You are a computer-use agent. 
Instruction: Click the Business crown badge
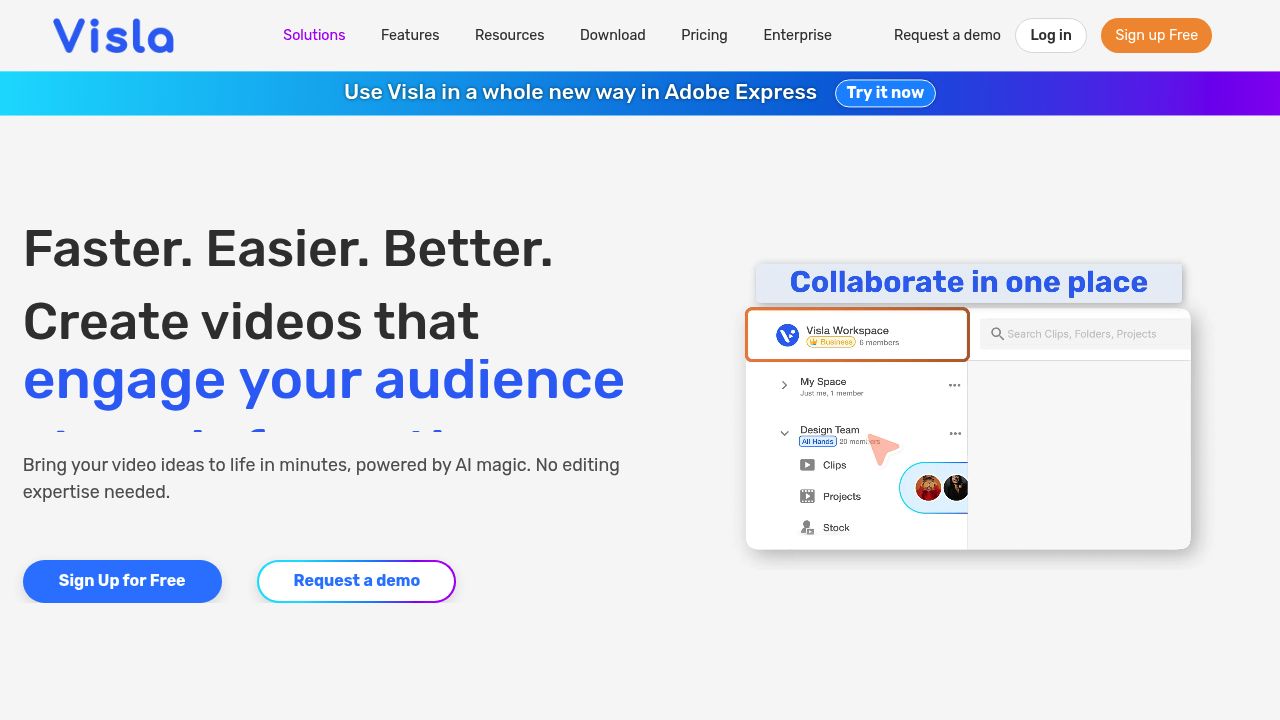click(831, 342)
